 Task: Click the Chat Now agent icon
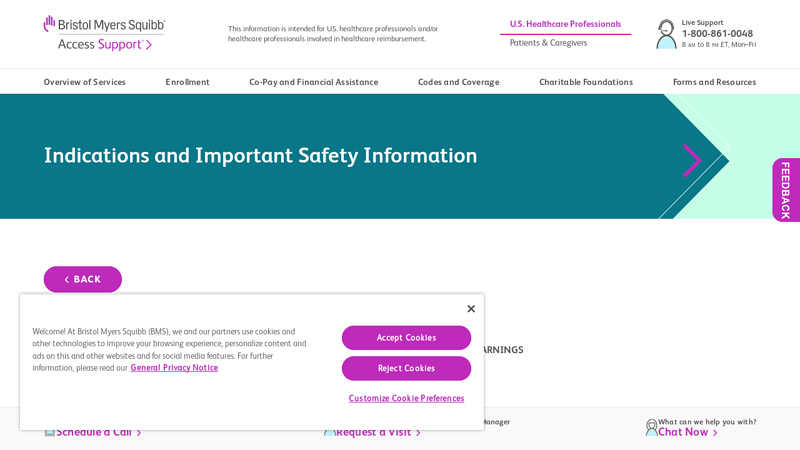tap(651, 428)
